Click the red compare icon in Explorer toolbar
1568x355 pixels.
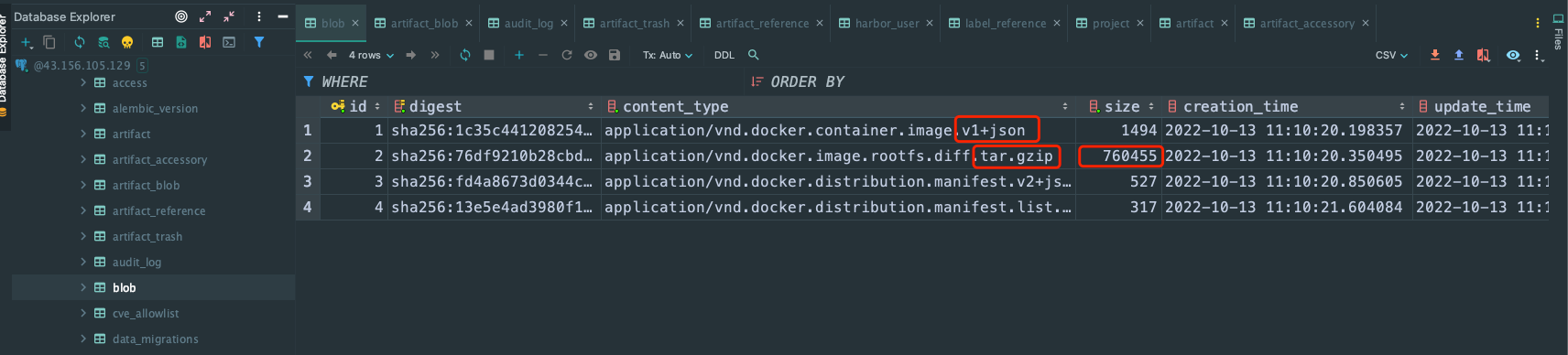coord(205,42)
